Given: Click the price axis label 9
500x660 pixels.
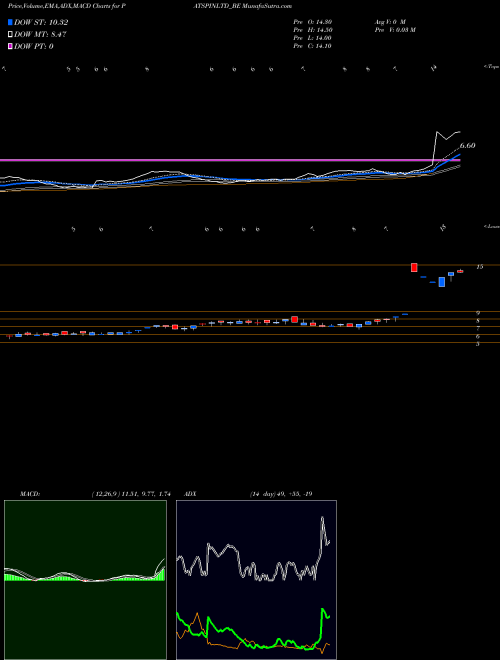Looking at the screenshot, I should [x=478, y=313].
